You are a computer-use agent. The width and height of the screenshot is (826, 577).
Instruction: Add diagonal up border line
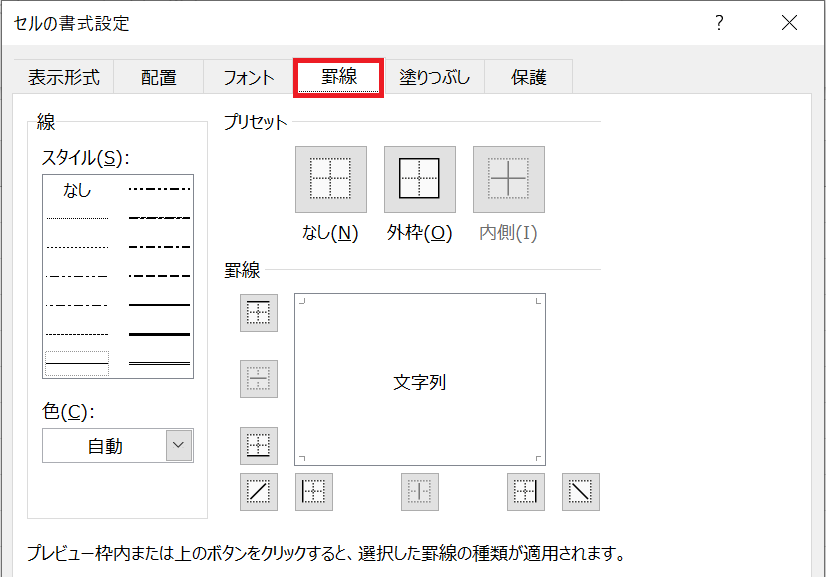259,491
